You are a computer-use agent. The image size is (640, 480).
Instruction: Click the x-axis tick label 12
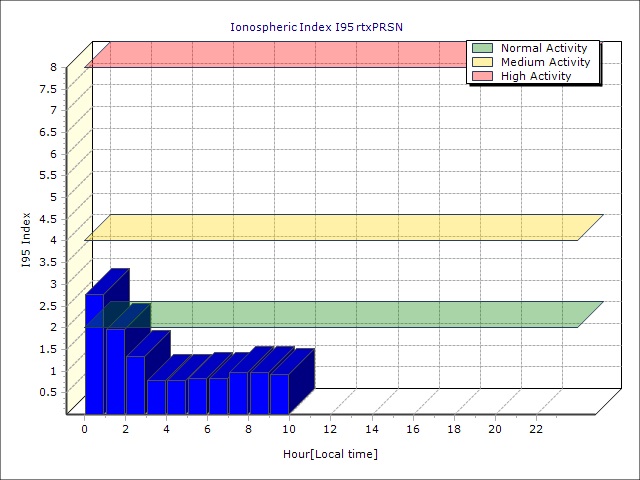(x=331, y=429)
